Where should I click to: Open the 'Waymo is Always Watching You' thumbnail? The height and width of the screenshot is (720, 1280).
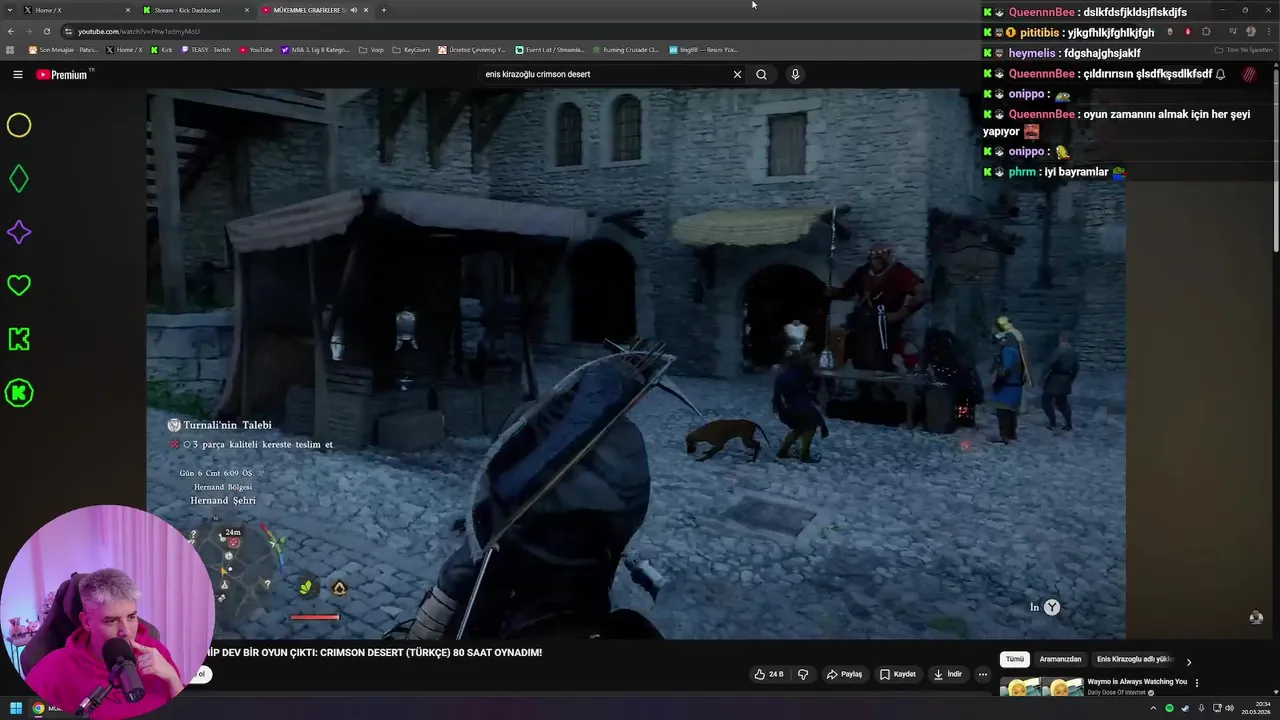tap(1041, 687)
